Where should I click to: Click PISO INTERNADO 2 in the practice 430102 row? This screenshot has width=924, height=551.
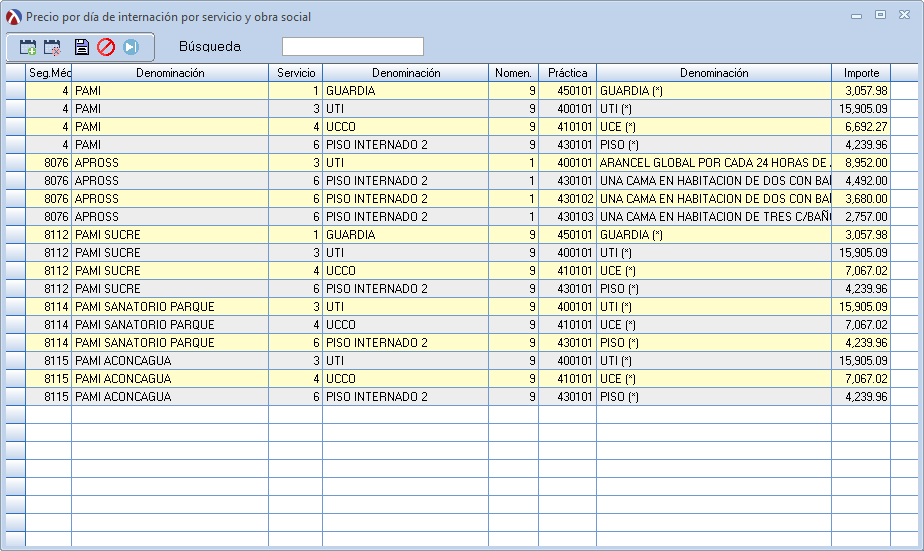tap(405, 199)
